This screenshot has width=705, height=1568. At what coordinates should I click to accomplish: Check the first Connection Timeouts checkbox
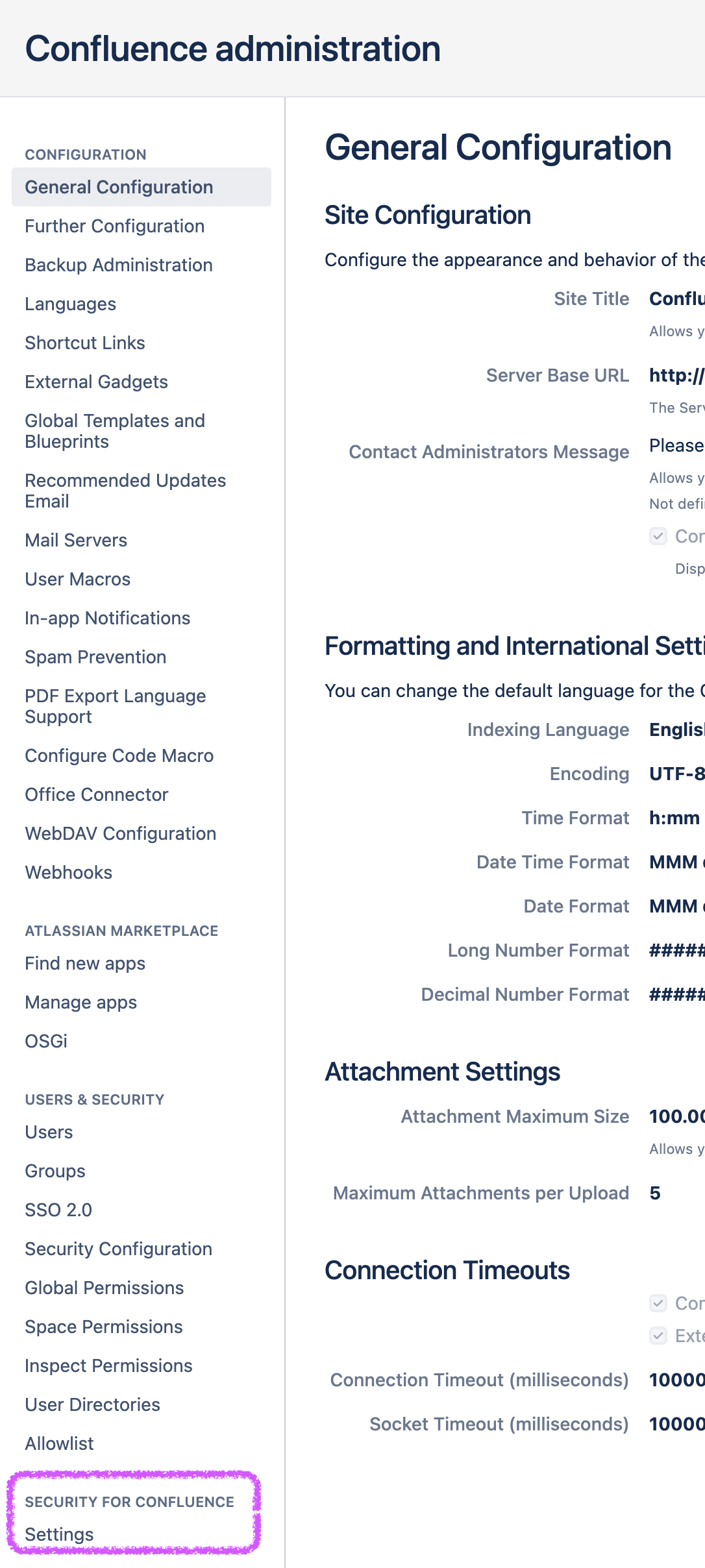click(x=658, y=1304)
